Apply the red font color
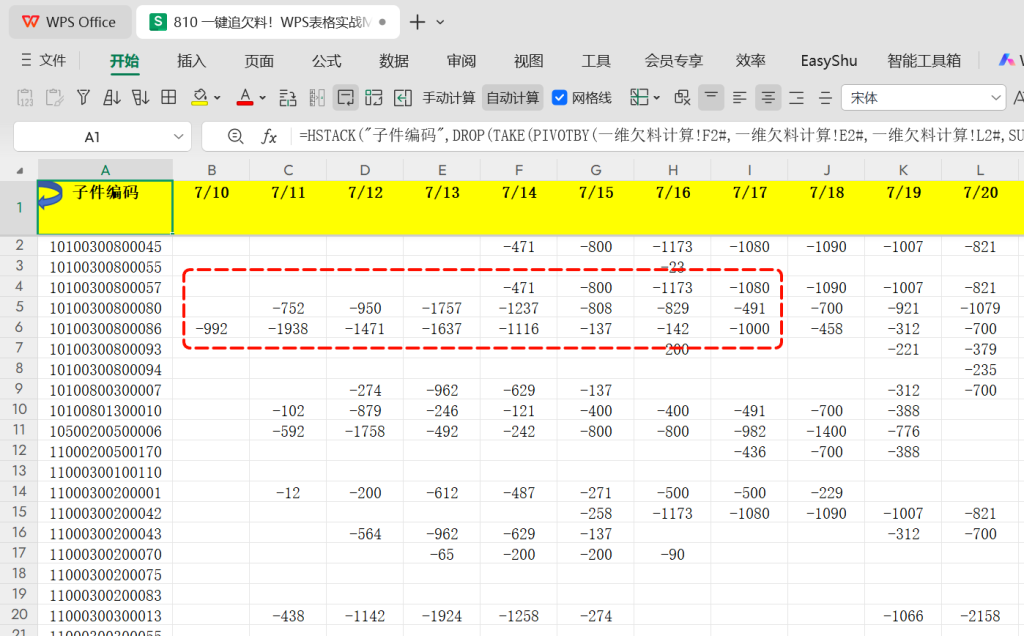 tap(245, 98)
